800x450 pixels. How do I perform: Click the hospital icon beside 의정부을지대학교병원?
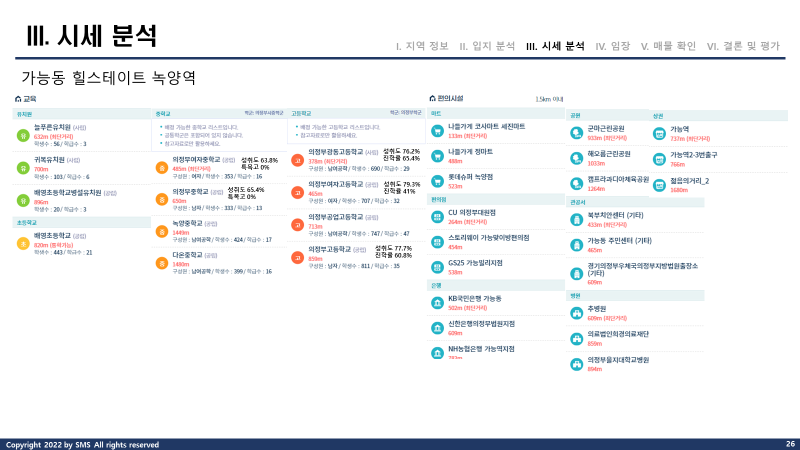(577, 364)
